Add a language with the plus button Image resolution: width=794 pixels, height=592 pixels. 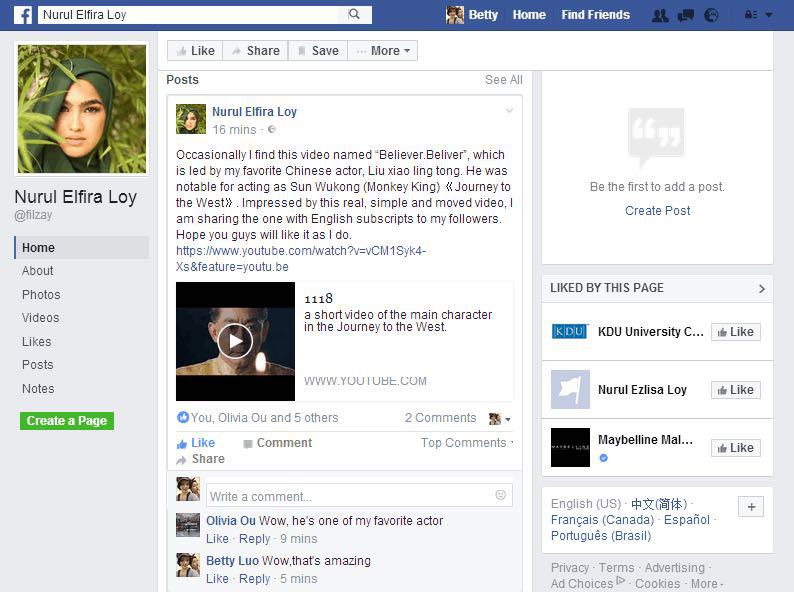tap(751, 507)
